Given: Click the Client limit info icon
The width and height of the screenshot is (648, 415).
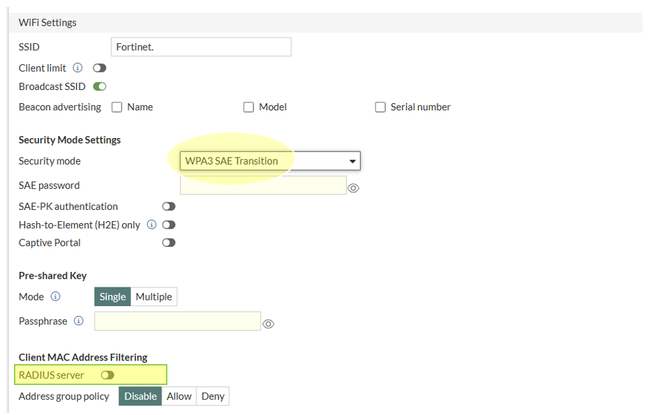Looking at the screenshot, I should tap(78, 67).
